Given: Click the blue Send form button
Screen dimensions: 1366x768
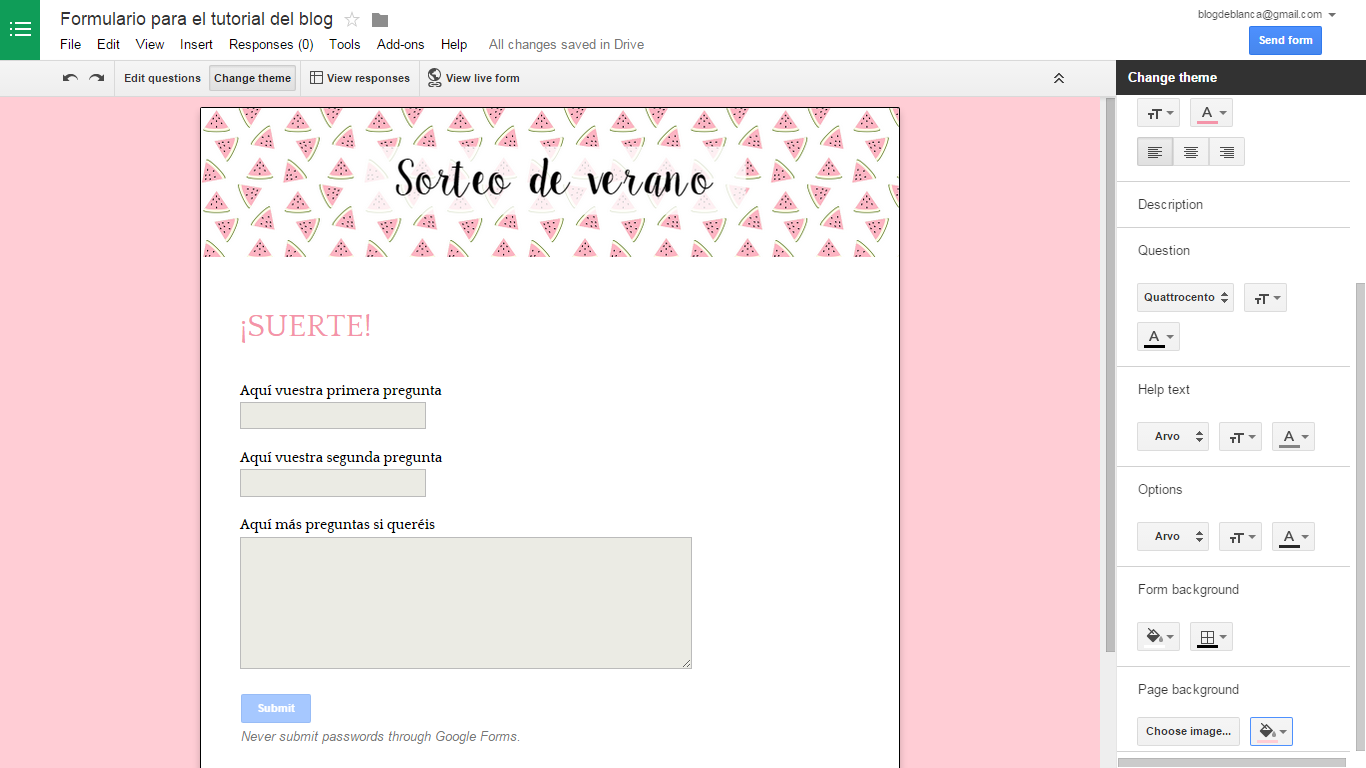Looking at the screenshot, I should (x=1284, y=40).
